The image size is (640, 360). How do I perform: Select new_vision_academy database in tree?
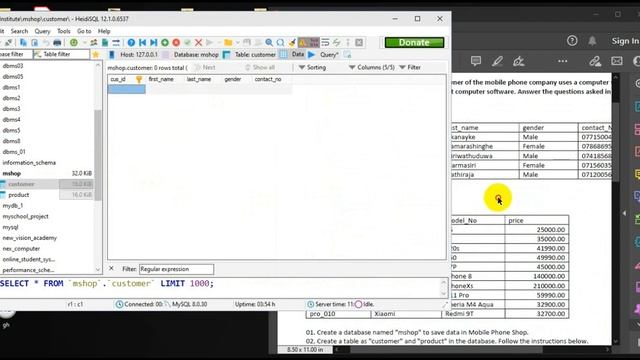pyautogui.click(x=29, y=238)
